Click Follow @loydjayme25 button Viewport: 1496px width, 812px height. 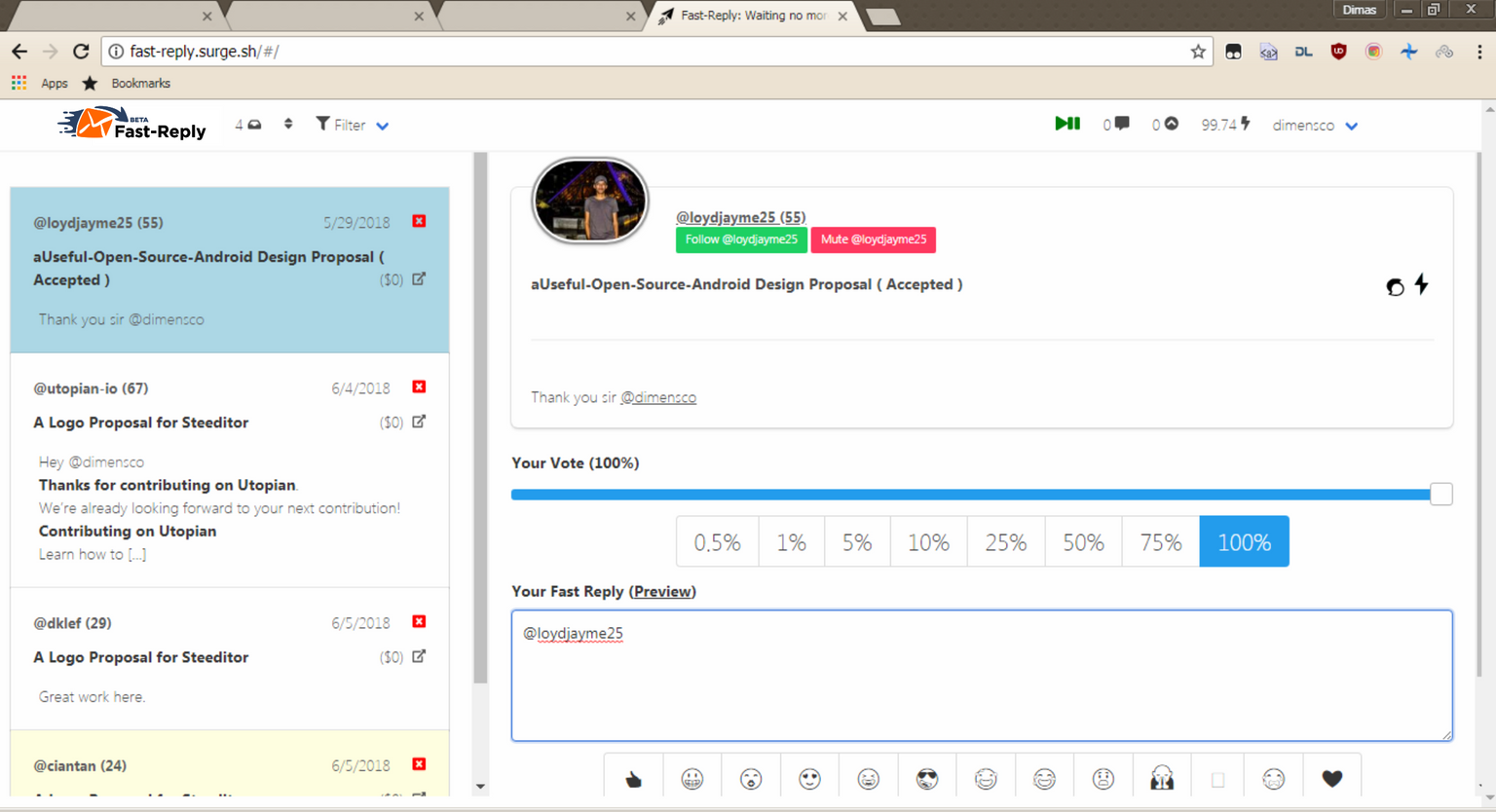click(741, 240)
